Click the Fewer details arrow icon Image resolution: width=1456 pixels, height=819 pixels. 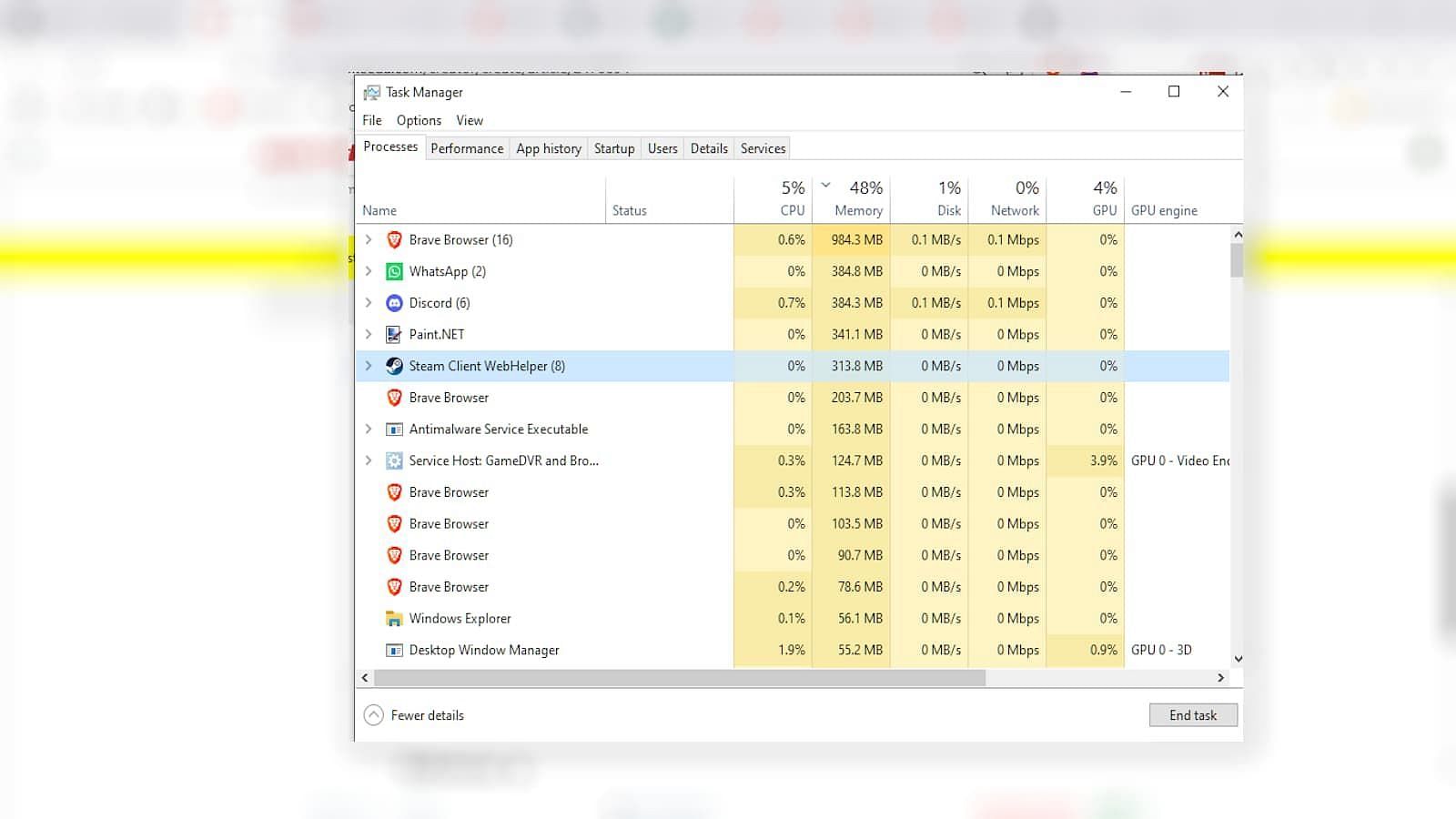click(x=373, y=715)
